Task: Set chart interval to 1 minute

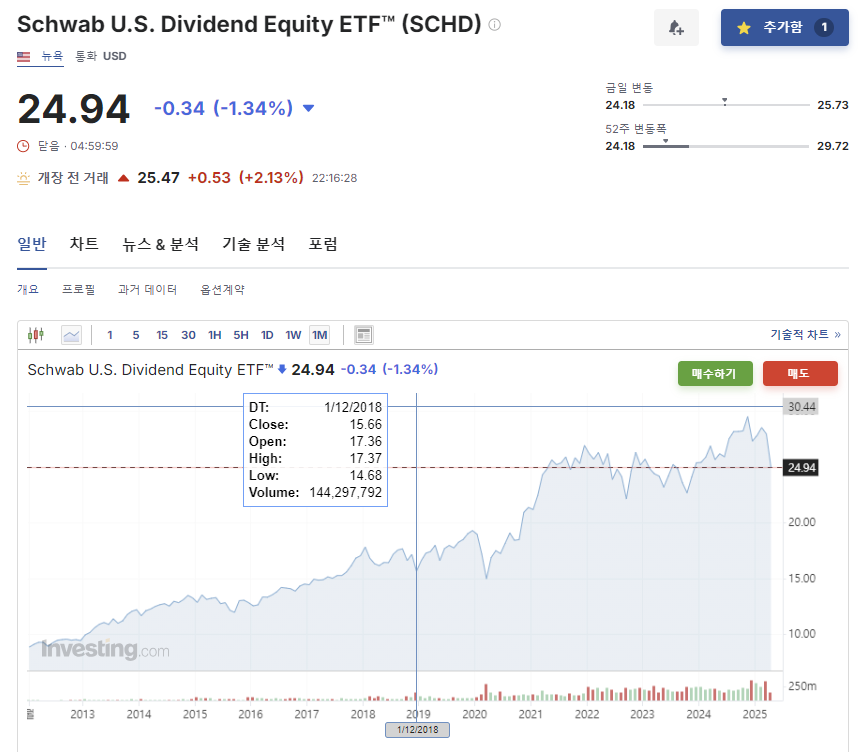Action: (110, 335)
